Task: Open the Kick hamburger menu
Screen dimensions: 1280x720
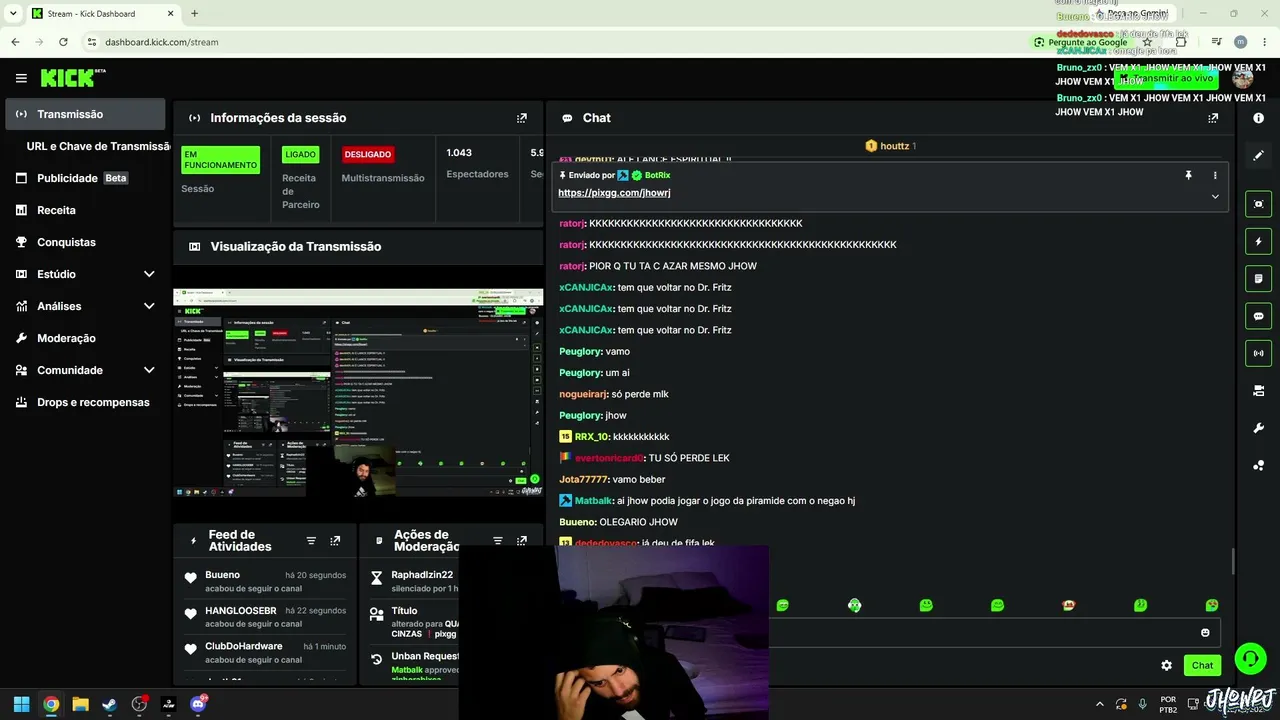Action: click(x=21, y=78)
